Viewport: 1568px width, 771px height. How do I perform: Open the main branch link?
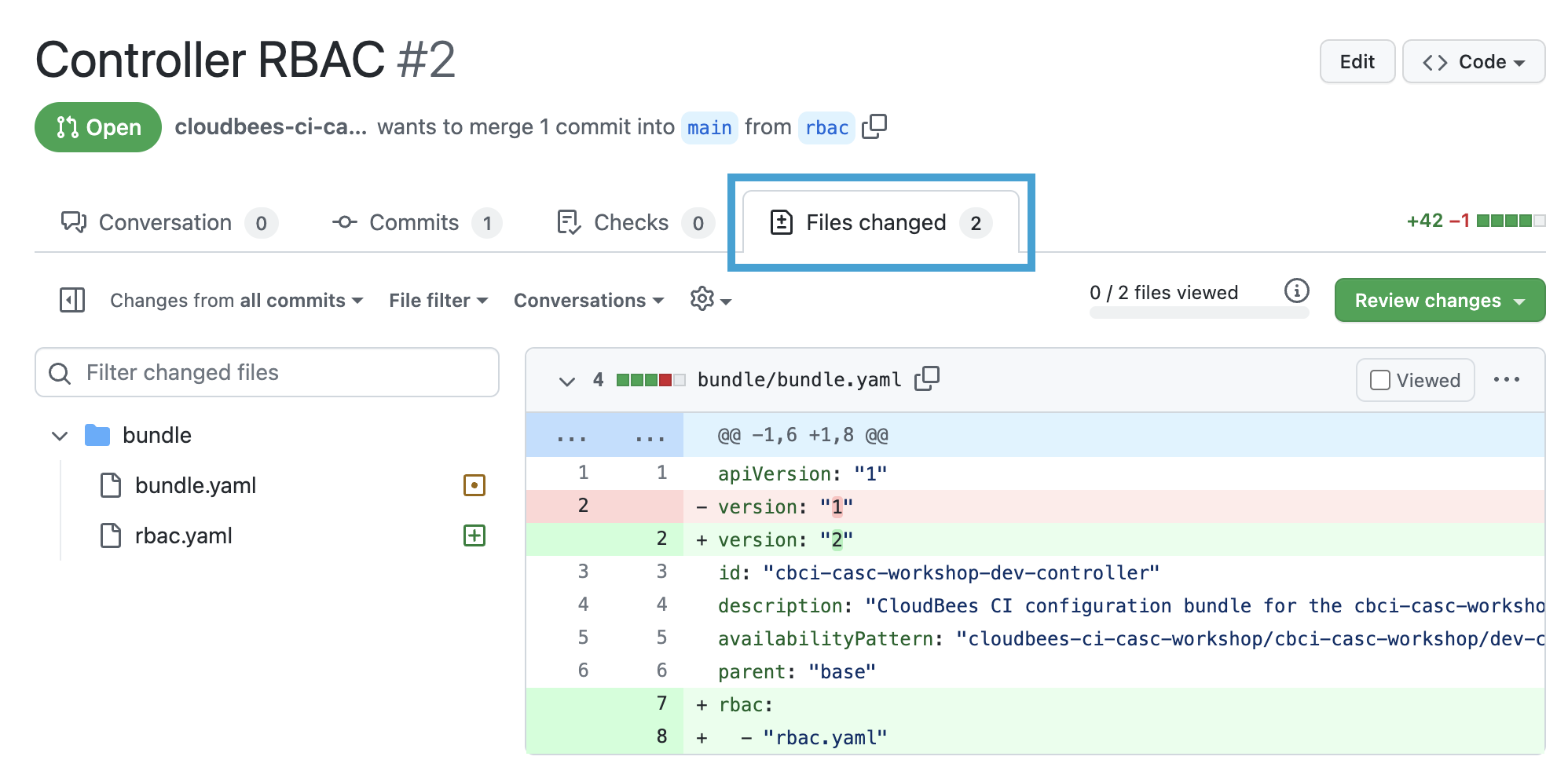click(709, 127)
